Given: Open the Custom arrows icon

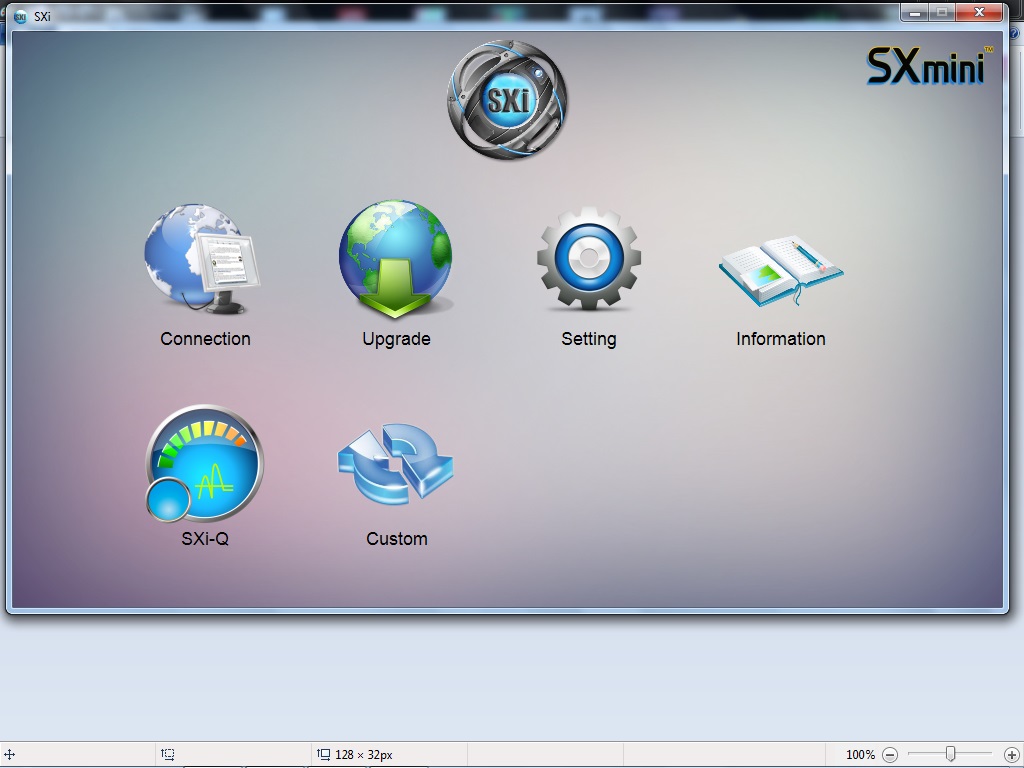Looking at the screenshot, I should click(x=396, y=464).
